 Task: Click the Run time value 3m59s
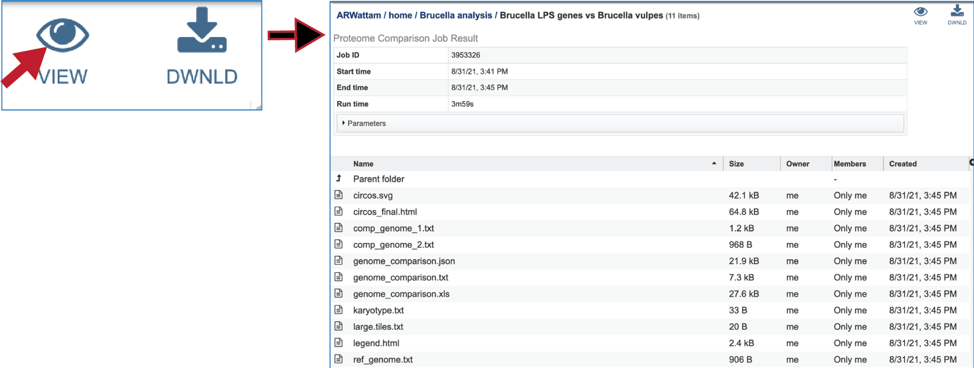[463, 104]
